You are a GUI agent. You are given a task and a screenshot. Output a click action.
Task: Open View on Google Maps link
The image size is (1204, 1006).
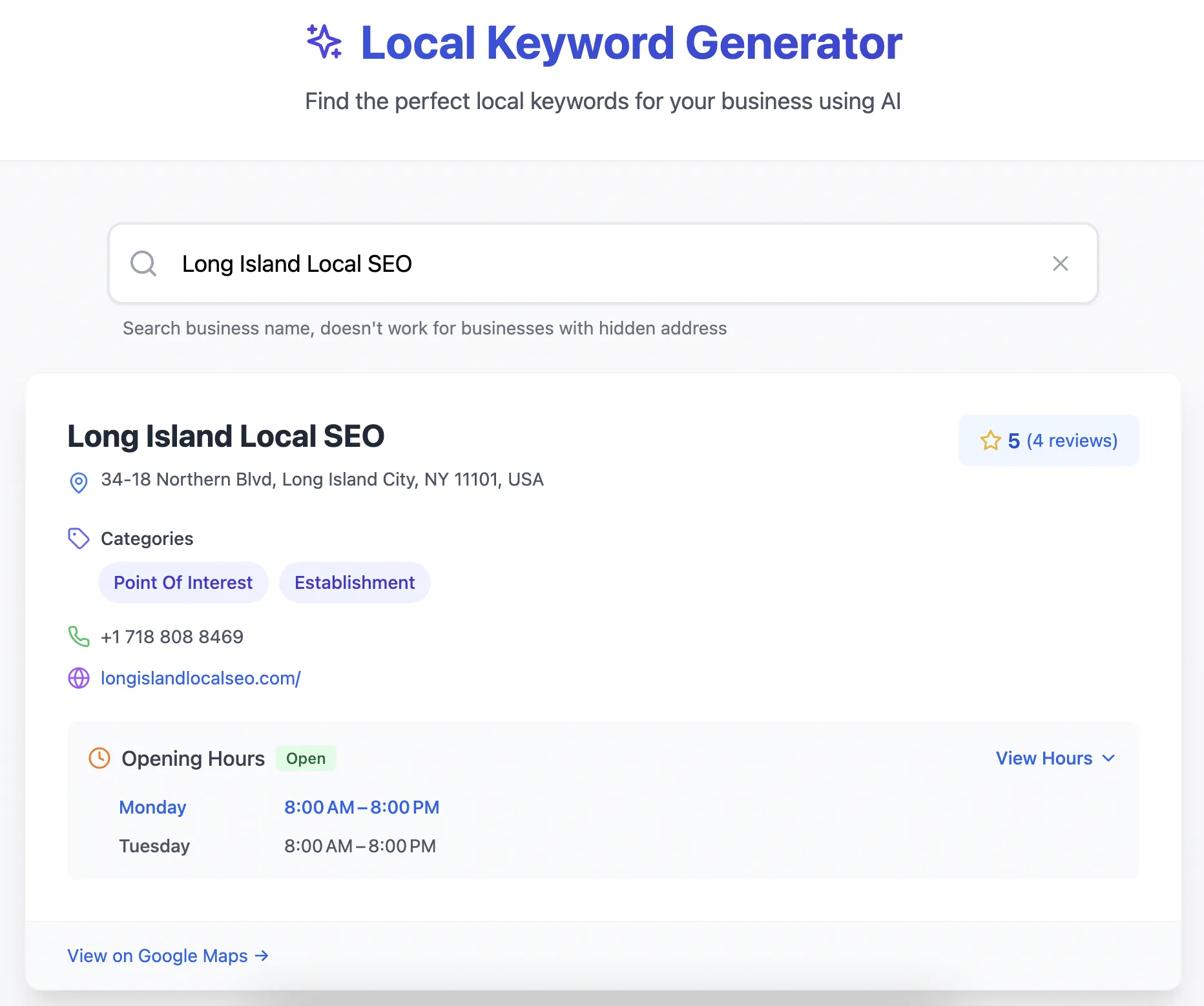tap(168, 956)
